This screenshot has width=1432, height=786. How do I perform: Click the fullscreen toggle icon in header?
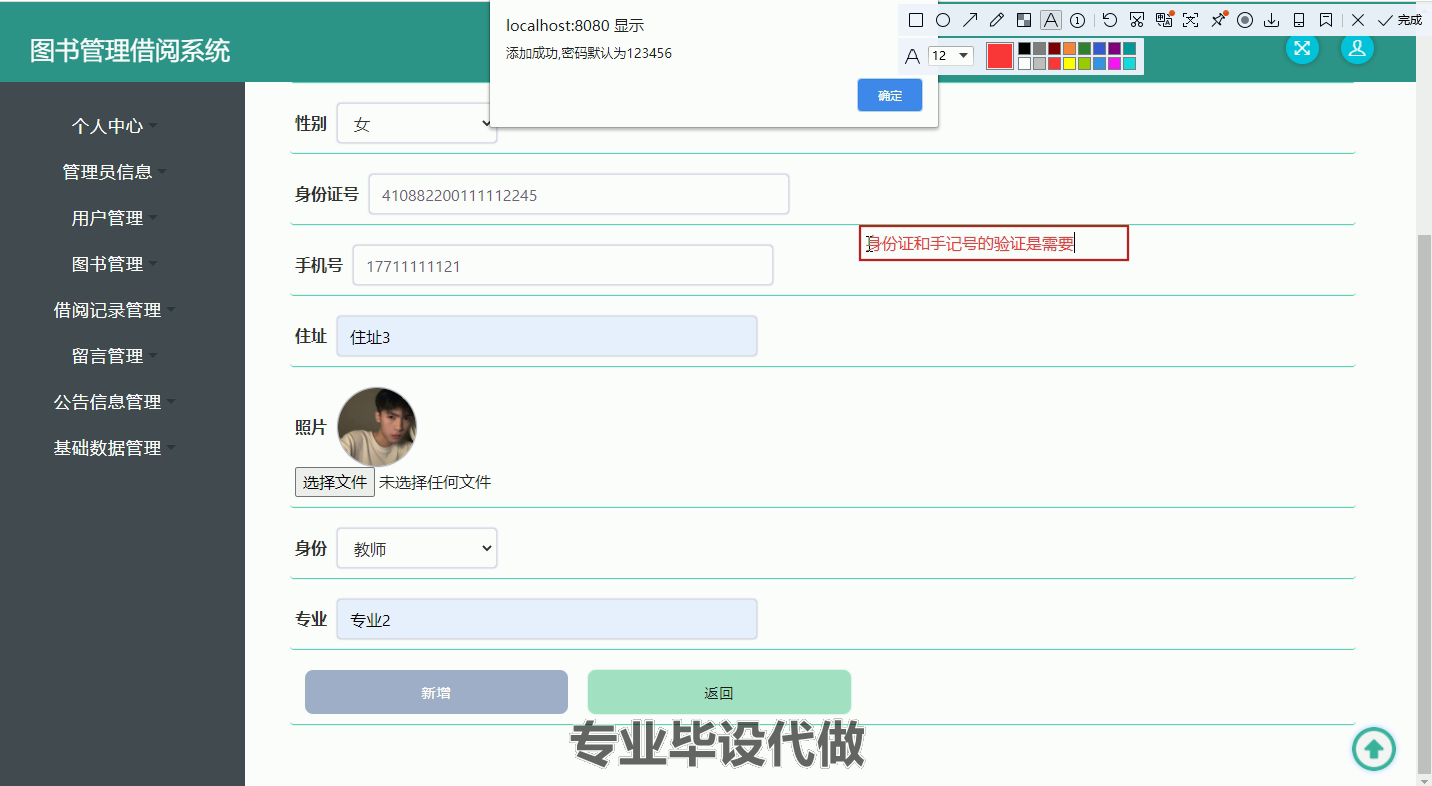coord(1302,48)
